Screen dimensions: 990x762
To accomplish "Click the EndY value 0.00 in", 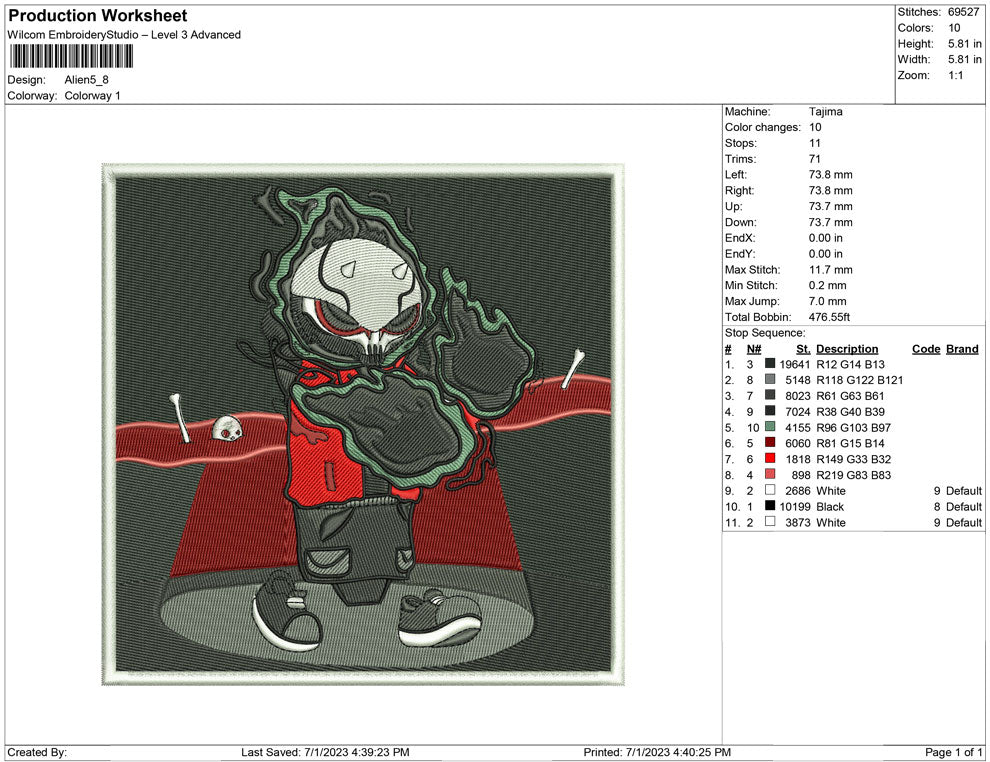I will pos(826,254).
